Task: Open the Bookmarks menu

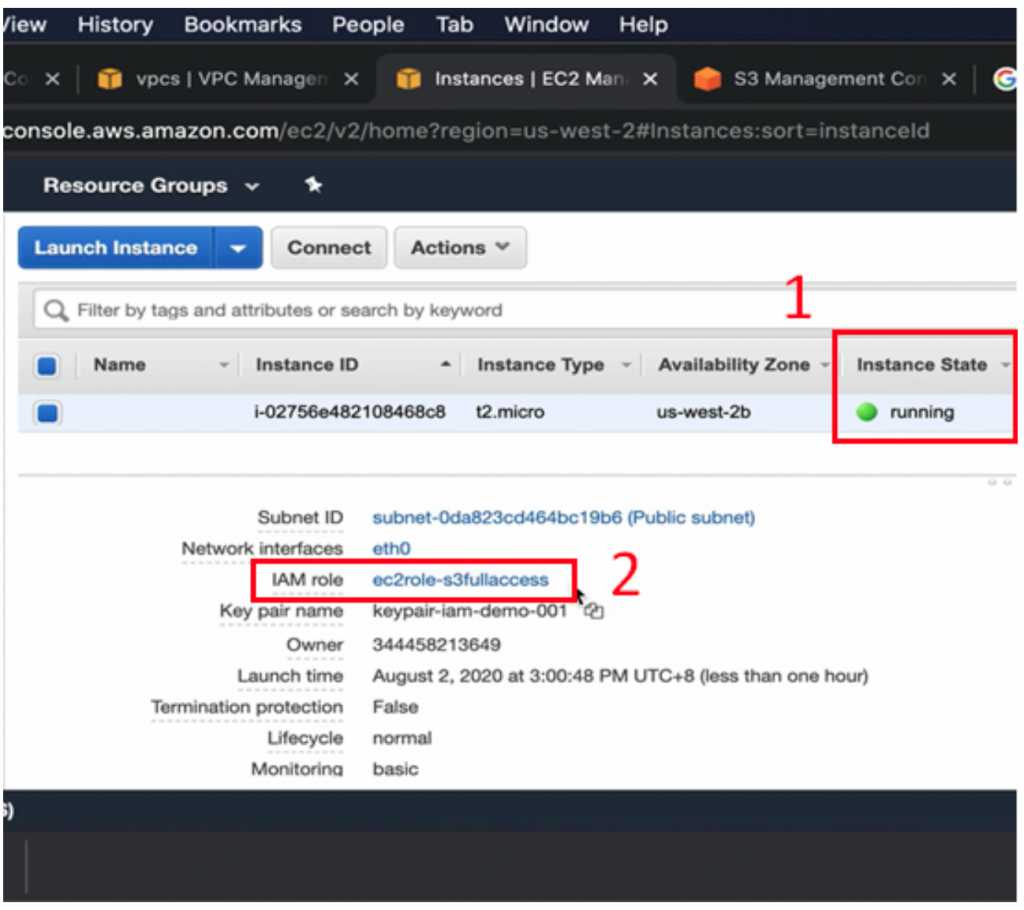Action: (242, 25)
